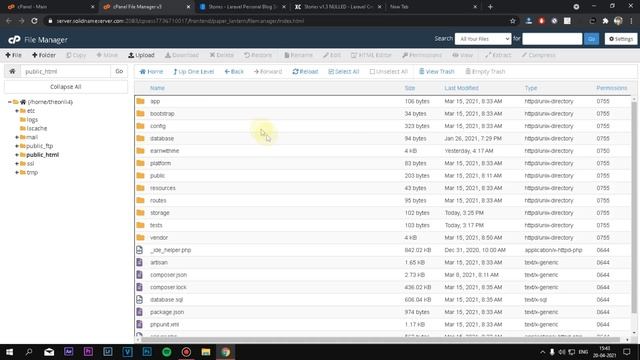Select the database.sql file icon
This screenshot has width=640, height=360.
coord(140,299)
